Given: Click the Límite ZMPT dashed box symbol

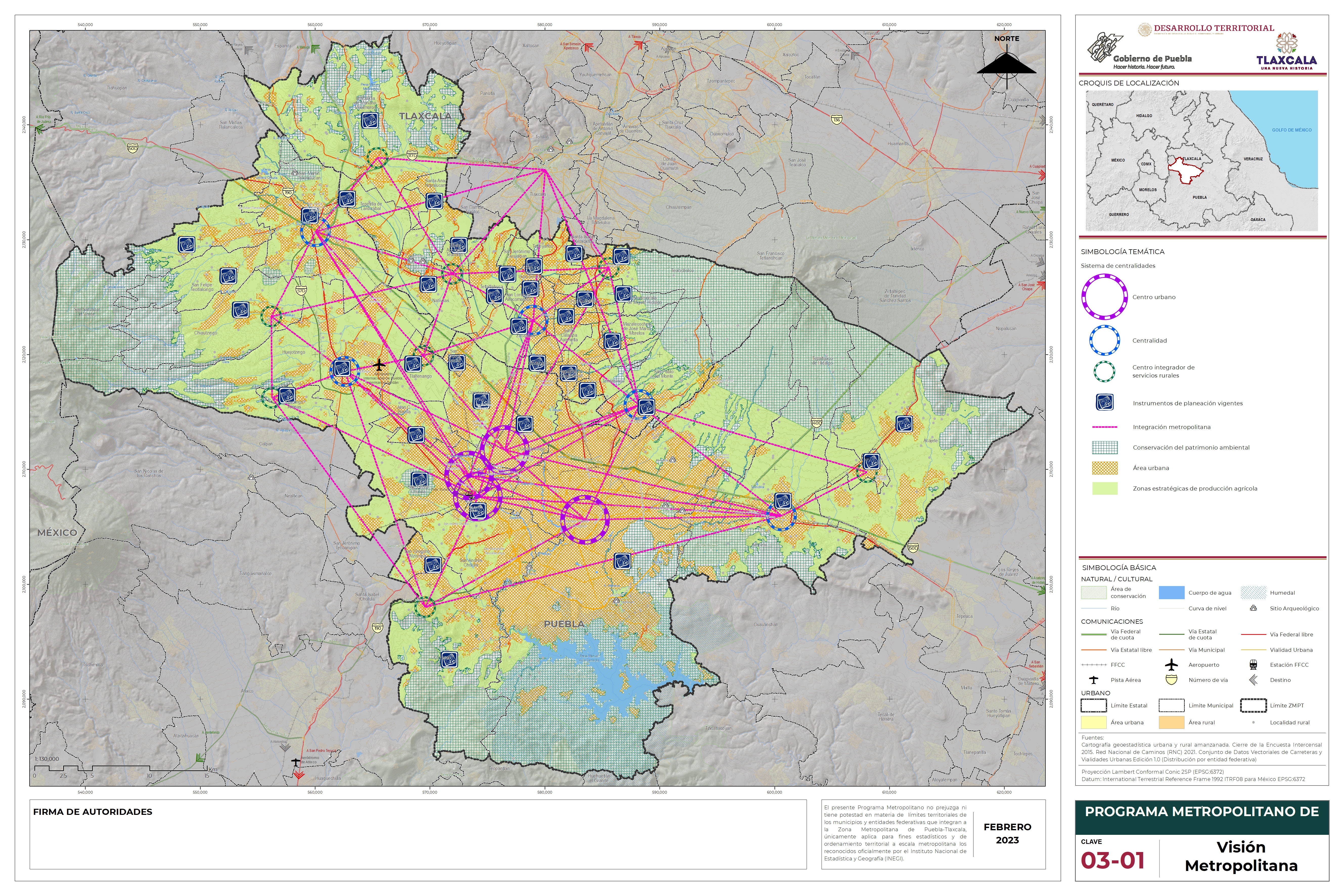Looking at the screenshot, I should (x=1254, y=705).
